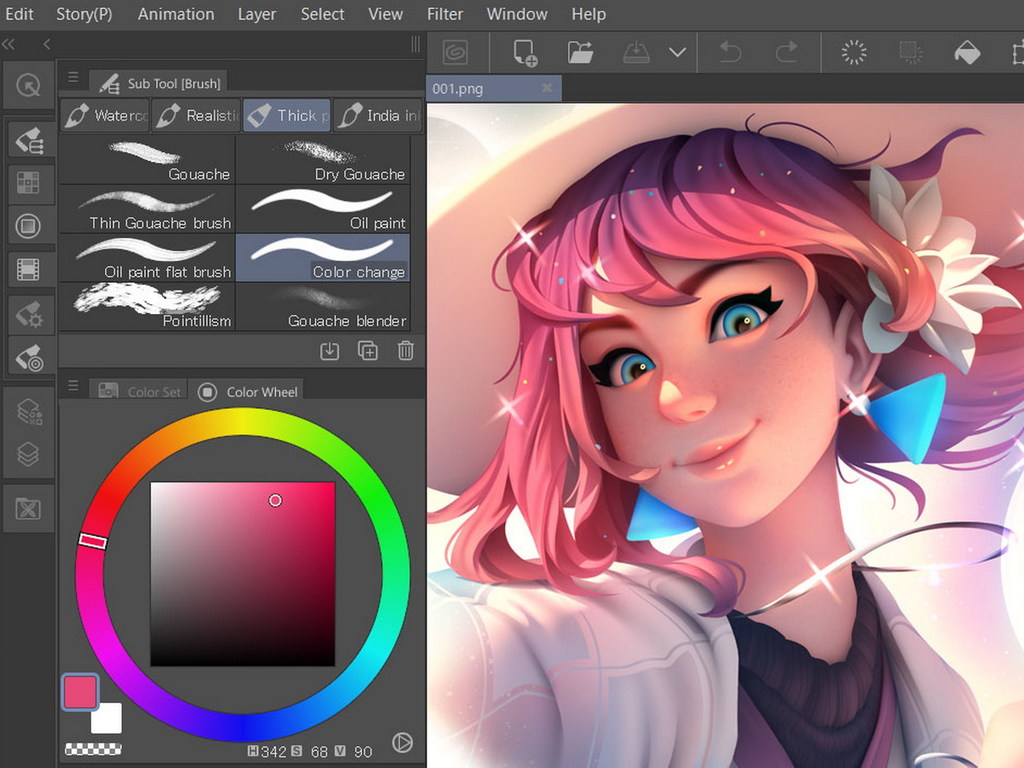
Task: Click the Undo arrow in toolbar
Action: 730,52
